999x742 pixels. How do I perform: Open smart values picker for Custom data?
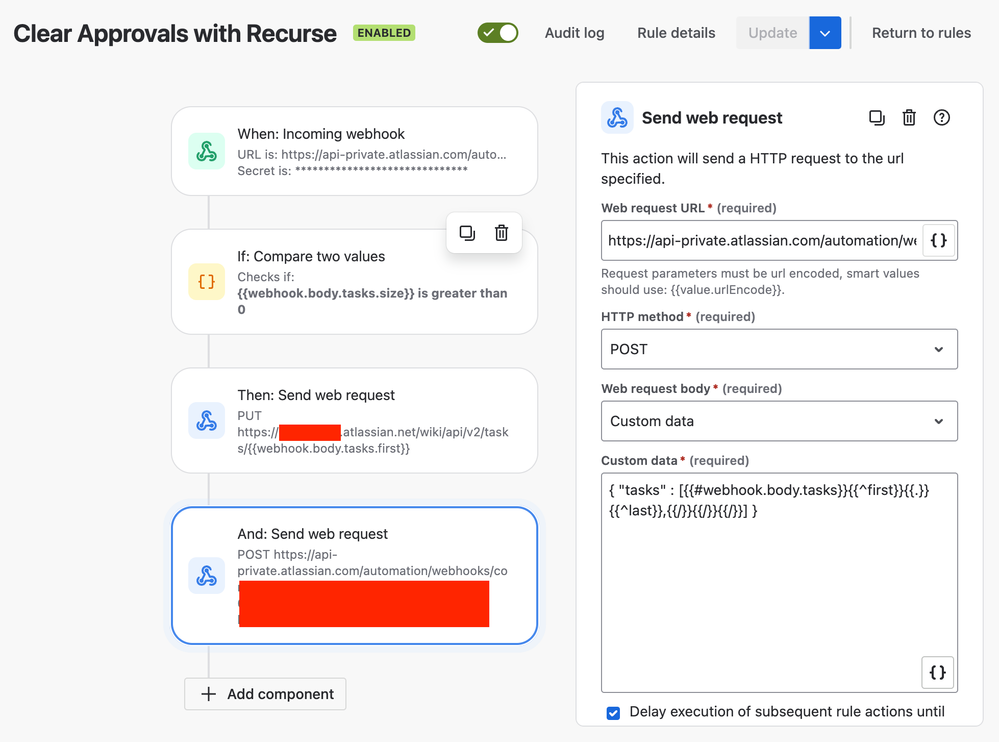coord(937,673)
